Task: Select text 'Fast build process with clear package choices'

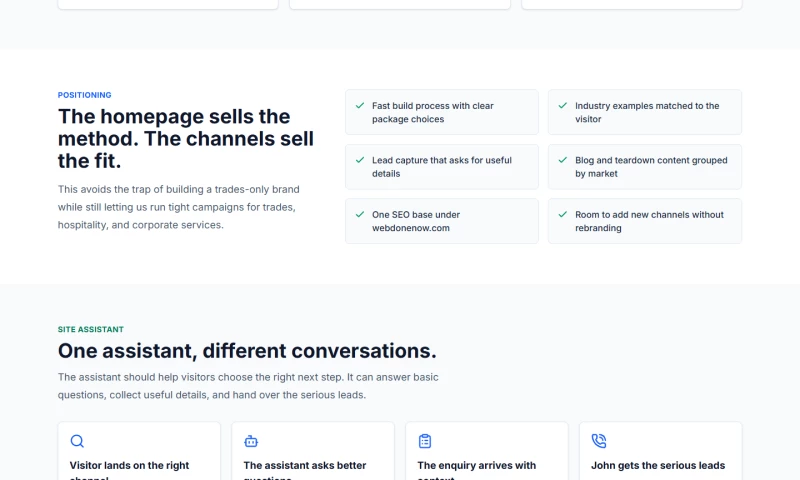Action: tap(433, 112)
